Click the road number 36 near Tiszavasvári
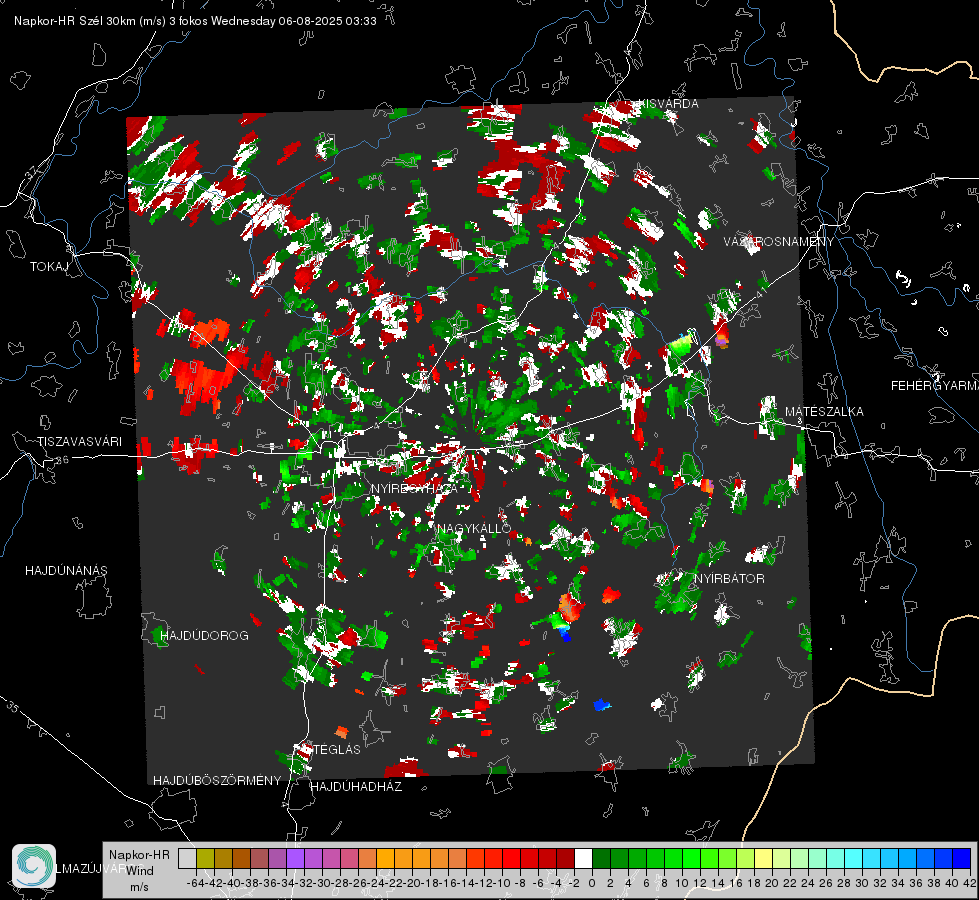Screen dimensions: 979x900 pos(62,460)
